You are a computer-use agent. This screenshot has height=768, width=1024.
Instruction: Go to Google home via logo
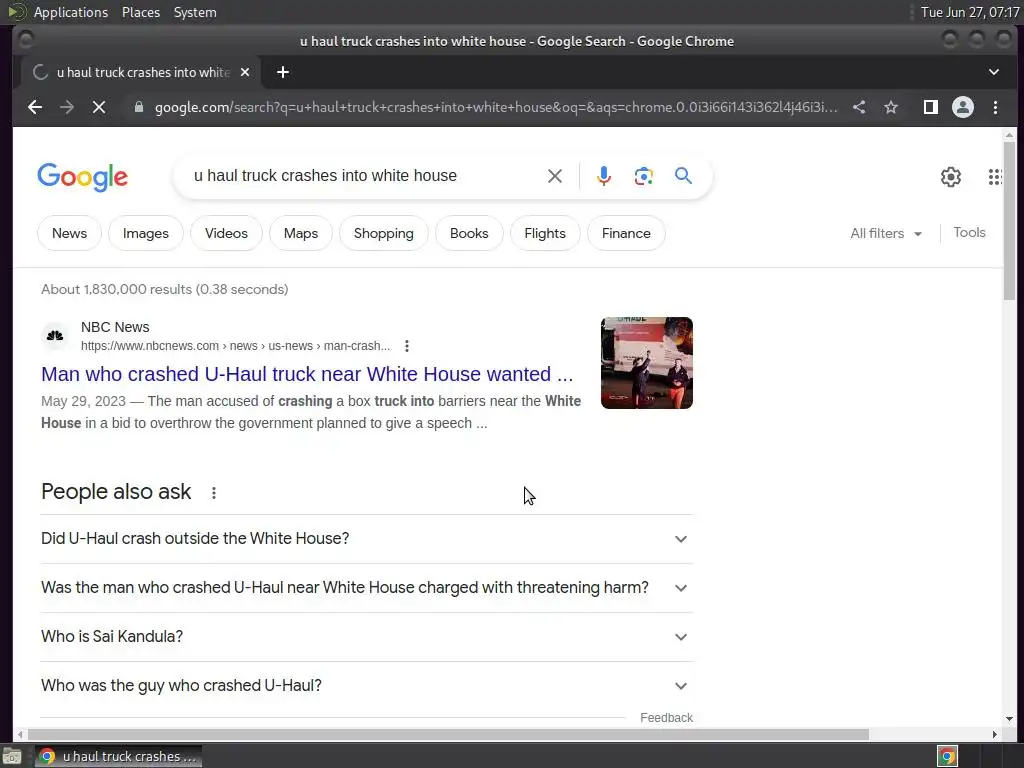(83, 177)
